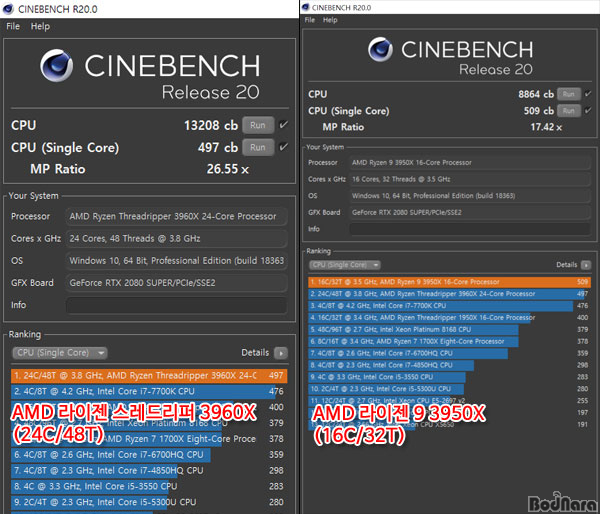This screenshot has height=514, width=600.
Task: Open ranking type dropdown in left window
Action: pyautogui.click(x=60, y=352)
